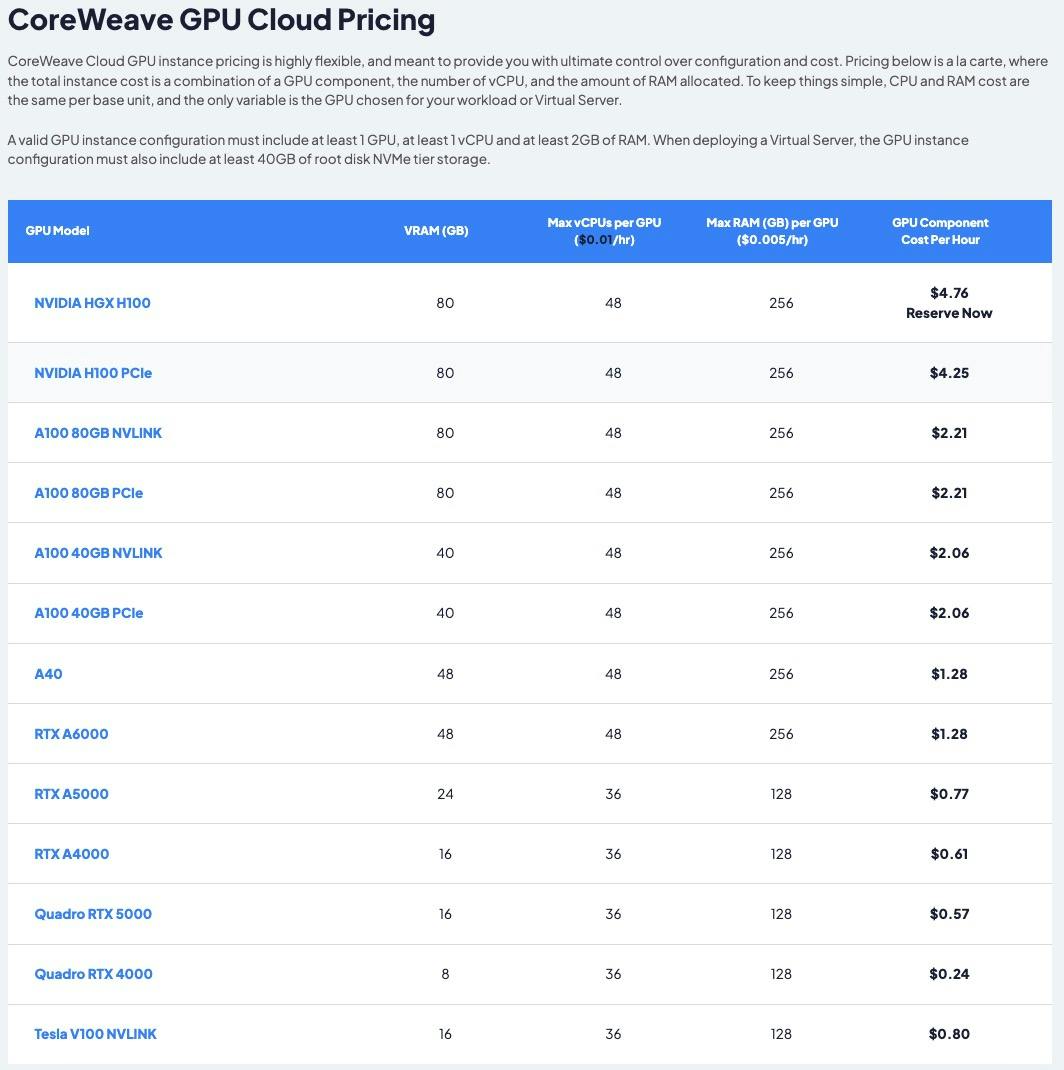The width and height of the screenshot is (1064, 1070).
Task: Click the CoreWeave GPU Cloud Pricing heading
Action: pyautogui.click(x=221, y=20)
